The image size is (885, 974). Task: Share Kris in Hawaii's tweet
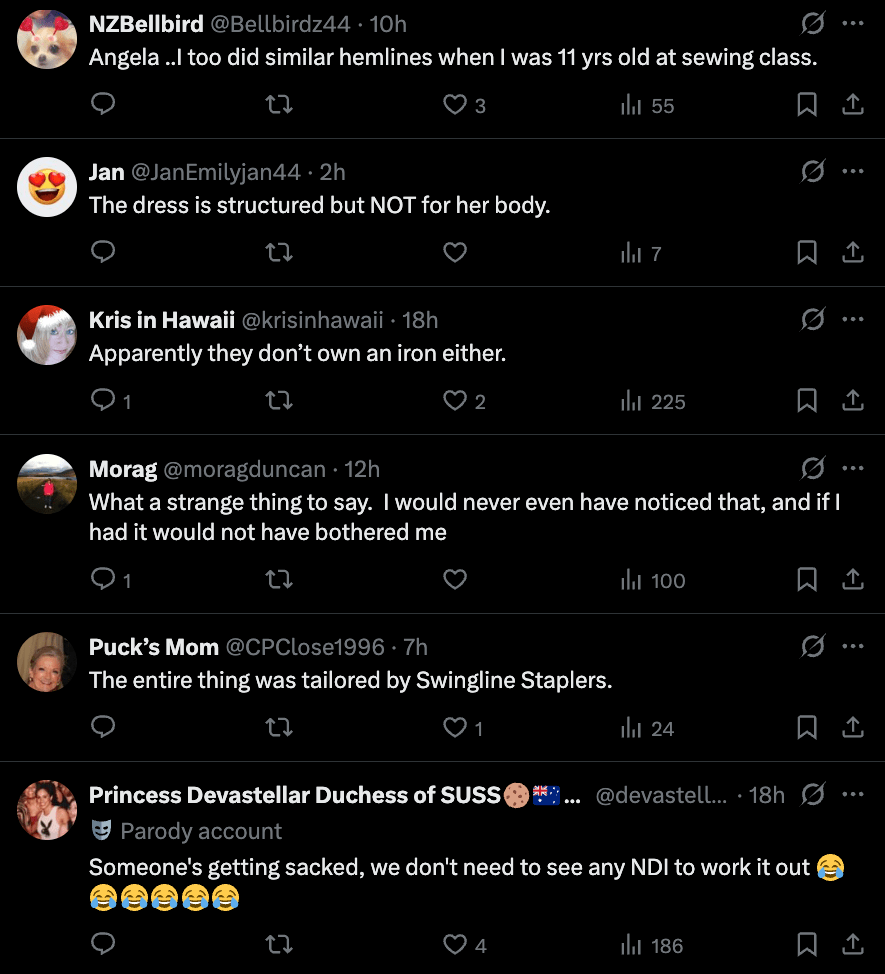[852, 400]
